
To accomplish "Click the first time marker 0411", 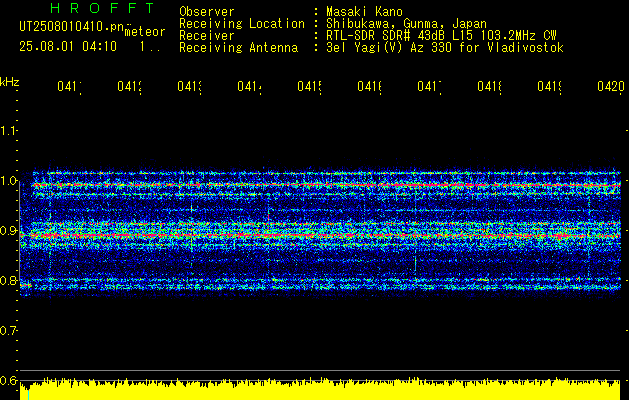I will coord(69,86).
